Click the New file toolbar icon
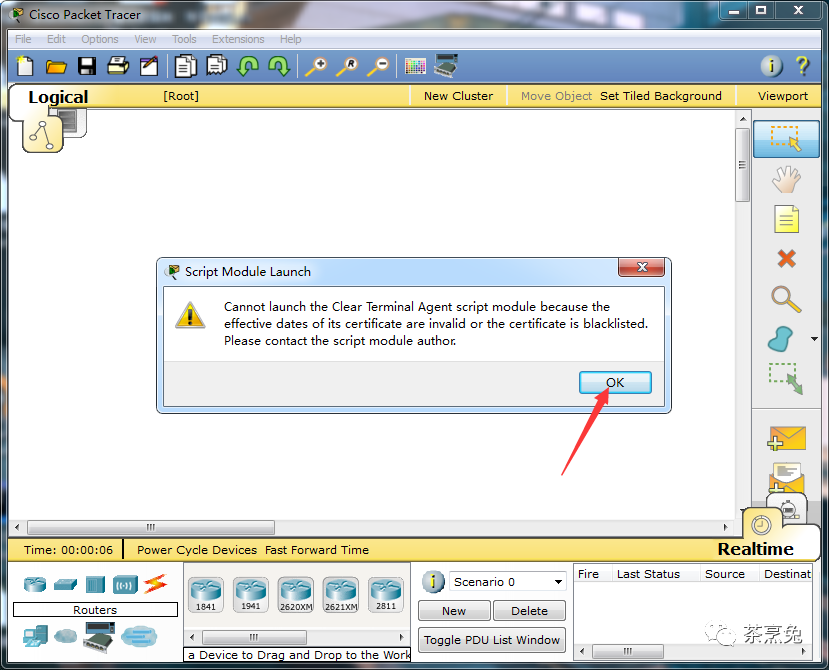 [24, 66]
